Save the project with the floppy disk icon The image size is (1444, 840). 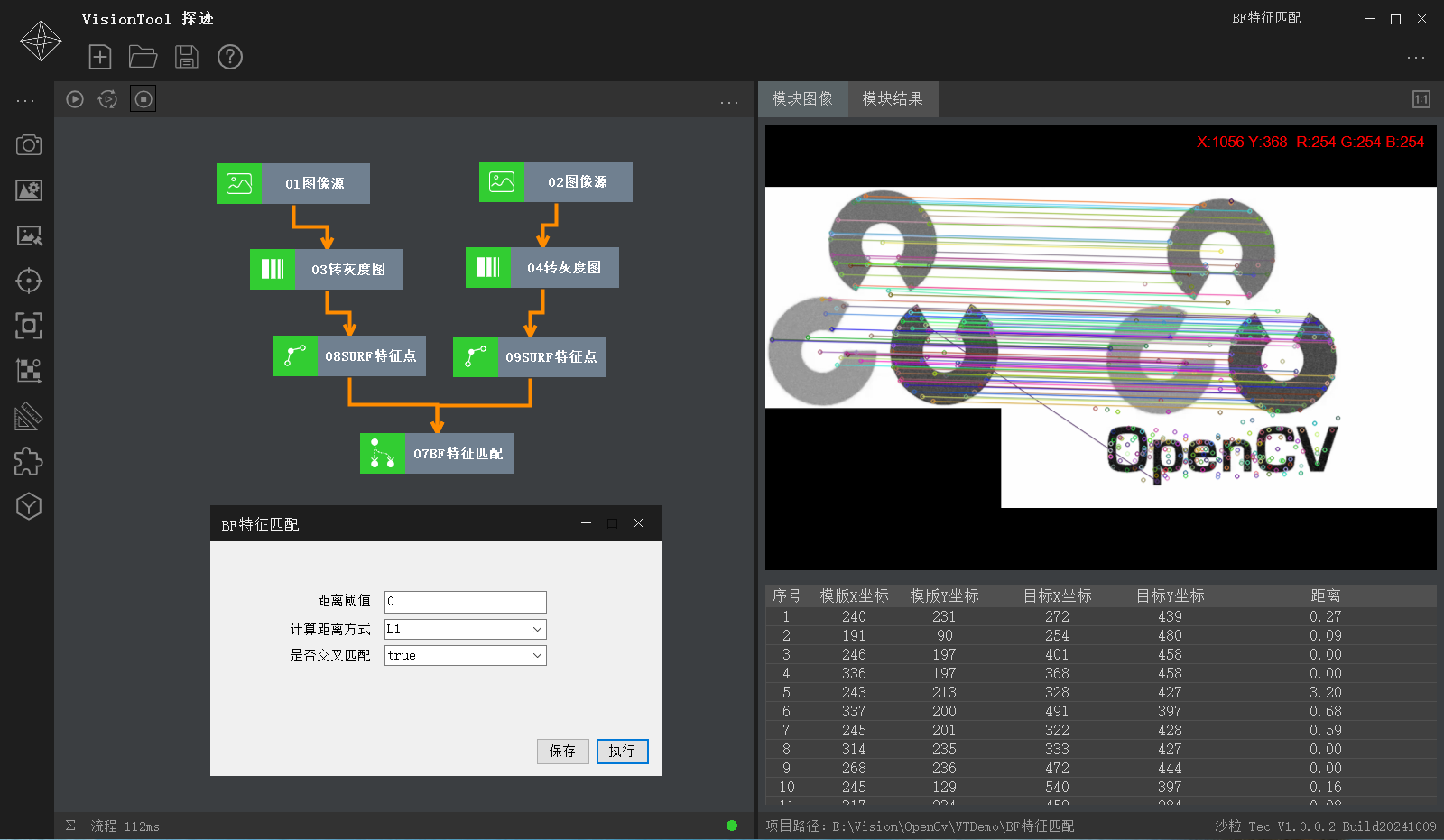187,57
